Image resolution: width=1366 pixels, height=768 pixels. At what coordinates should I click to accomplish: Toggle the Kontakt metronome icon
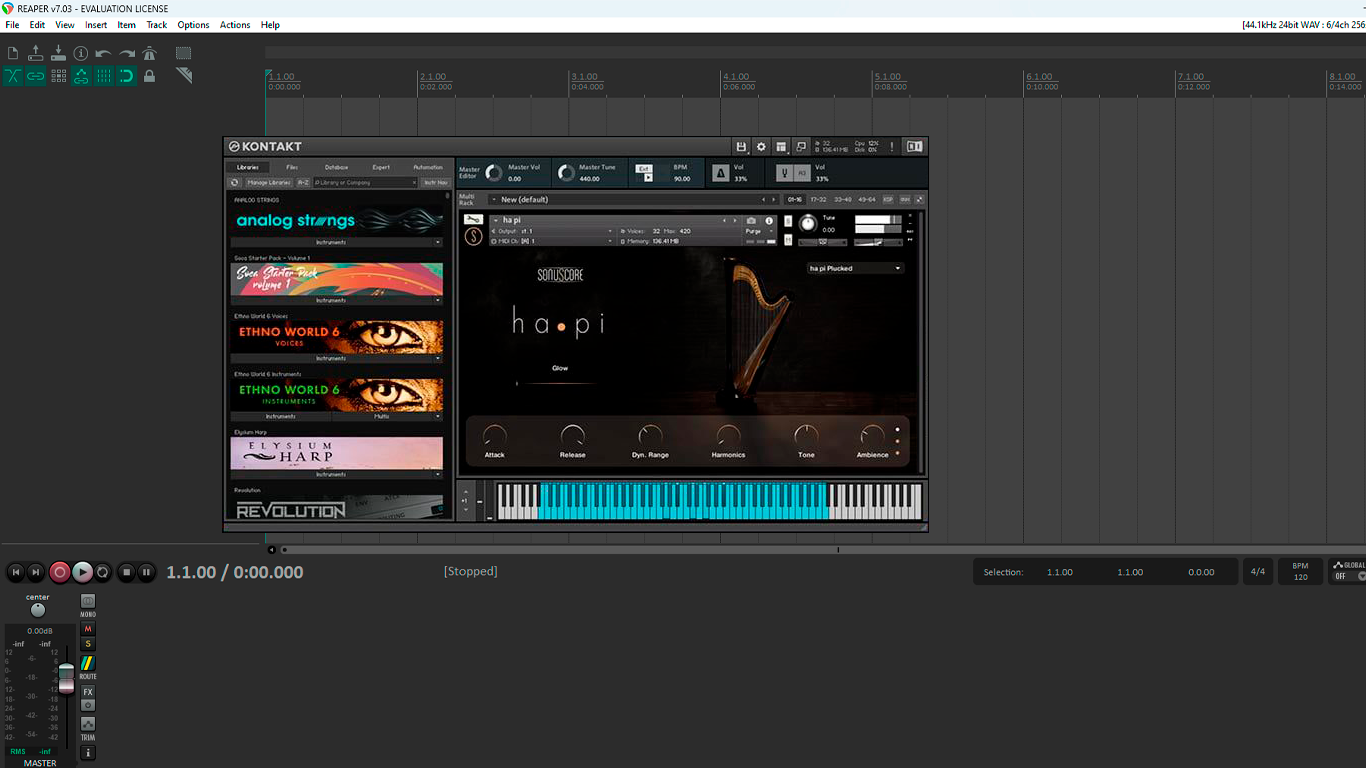click(720, 173)
